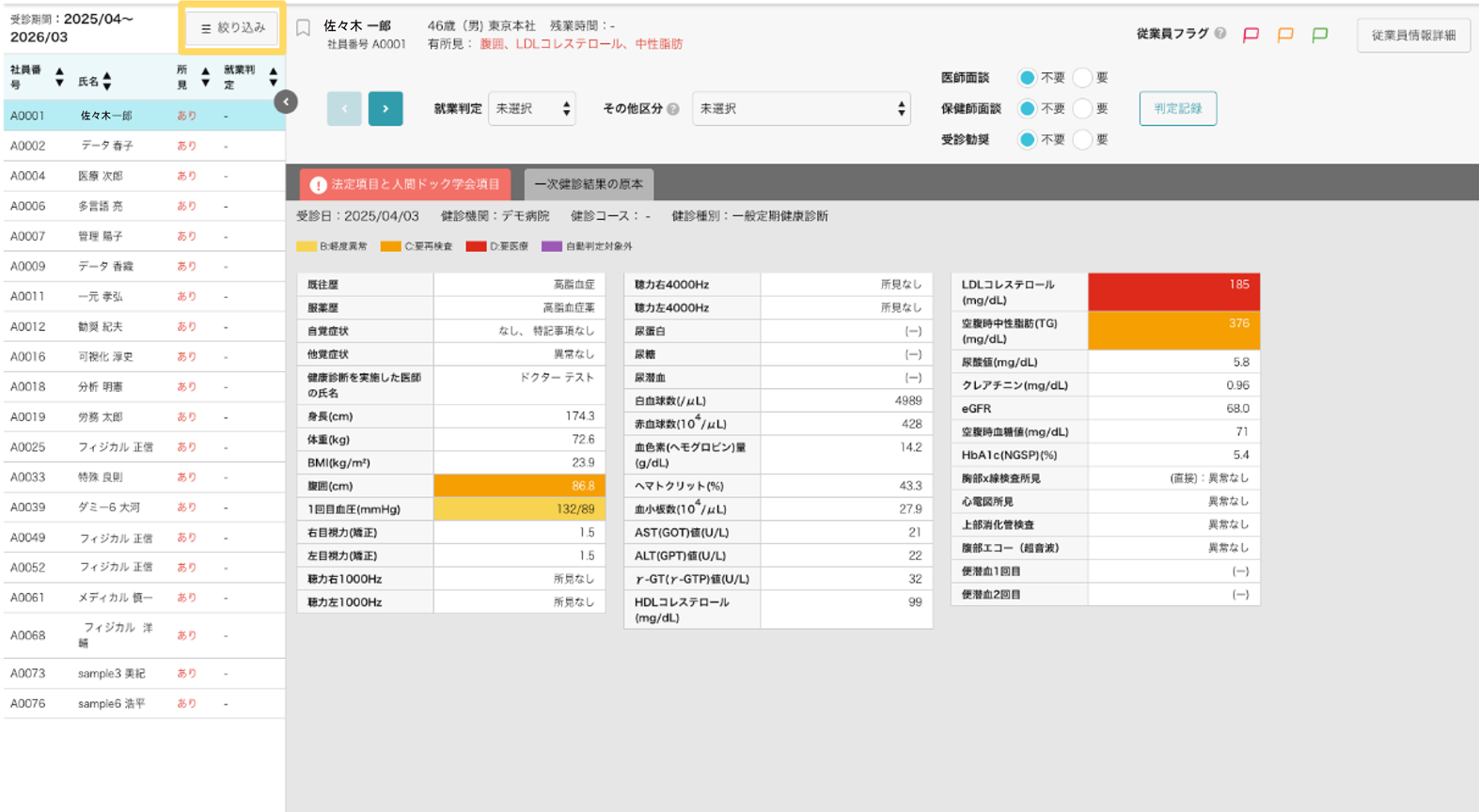Click blood pressure value 132/89
Screen dimensions: 1479x812
click(519, 509)
